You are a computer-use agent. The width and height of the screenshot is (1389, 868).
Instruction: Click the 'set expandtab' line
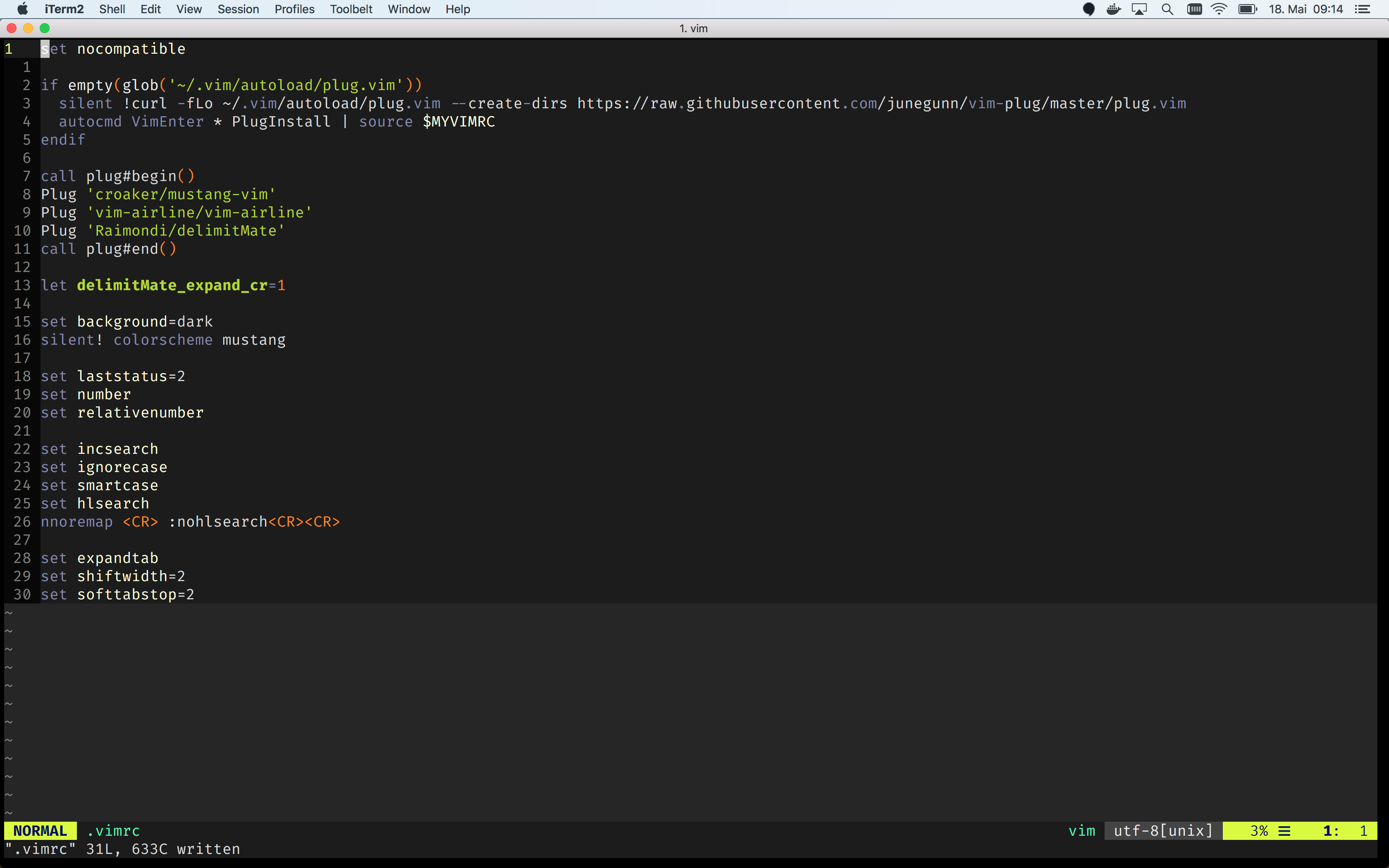pyautogui.click(x=99, y=558)
